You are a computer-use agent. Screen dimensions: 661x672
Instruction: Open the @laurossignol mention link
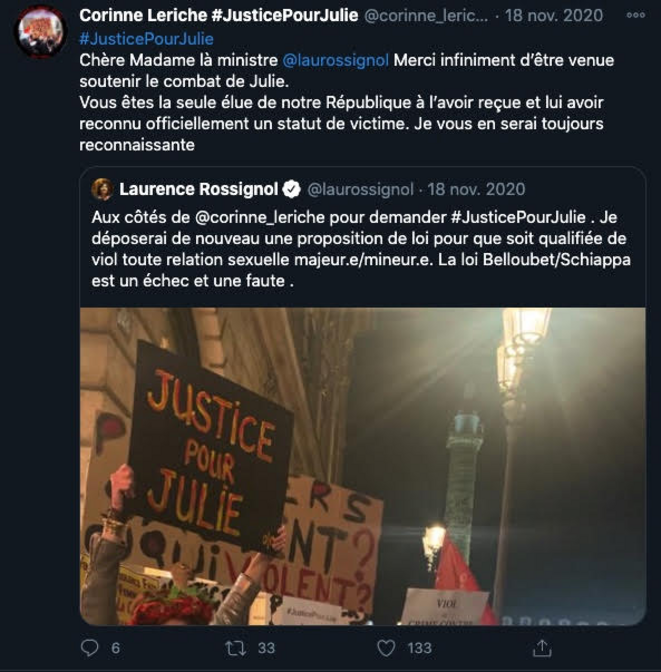pyautogui.click(x=336, y=60)
